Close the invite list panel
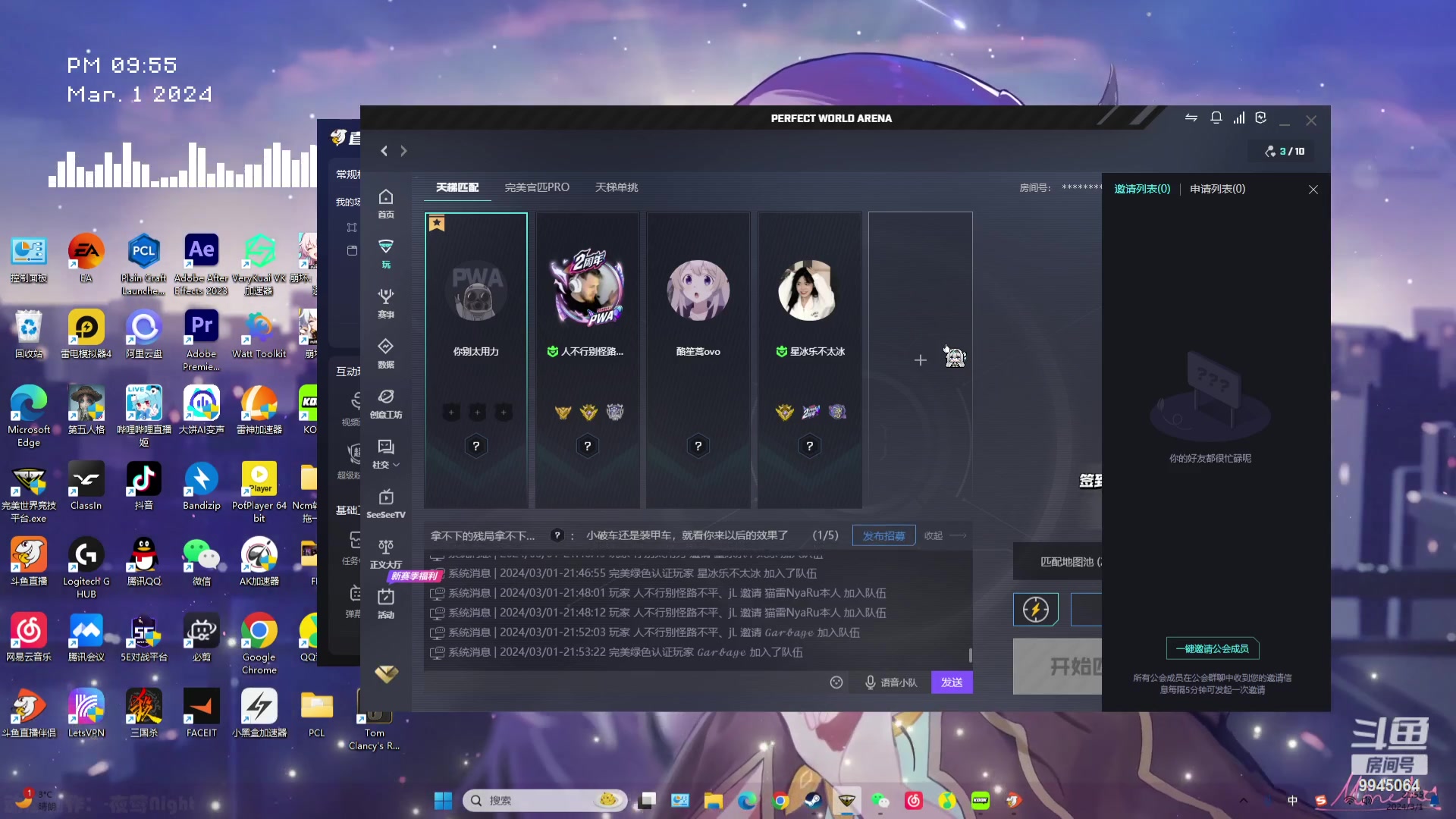 1313,190
